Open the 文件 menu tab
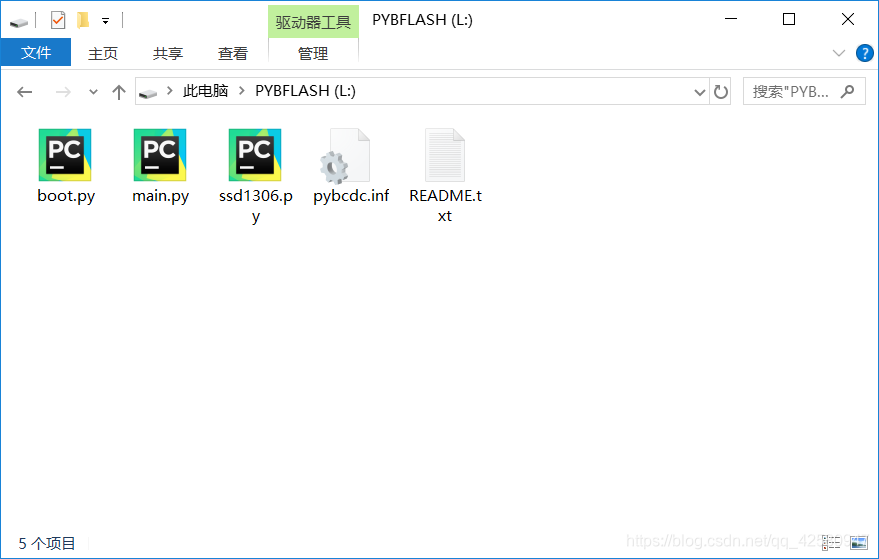This screenshot has height=559, width=879. point(36,53)
